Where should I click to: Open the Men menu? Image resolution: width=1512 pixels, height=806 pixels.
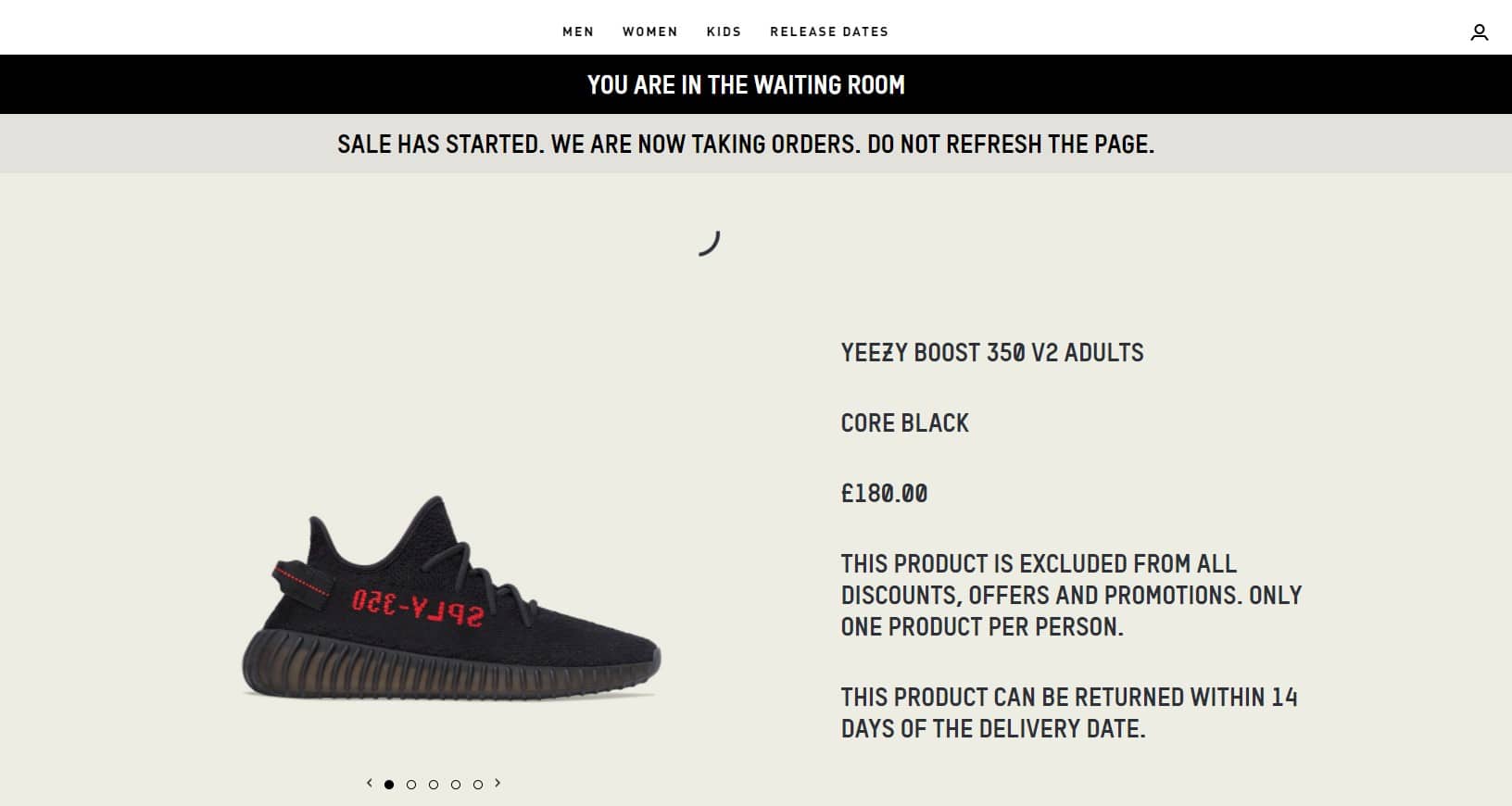(578, 31)
